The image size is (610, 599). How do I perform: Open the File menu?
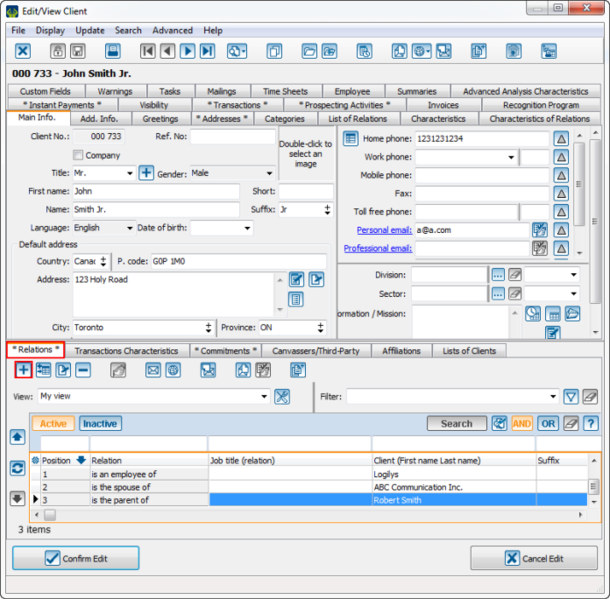(x=18, y=30)
